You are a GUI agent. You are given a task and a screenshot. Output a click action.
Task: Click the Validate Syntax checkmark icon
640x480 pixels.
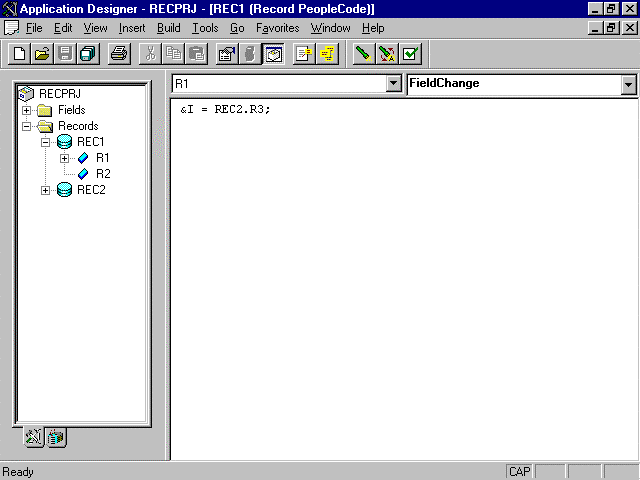click(x=410, y=53)
